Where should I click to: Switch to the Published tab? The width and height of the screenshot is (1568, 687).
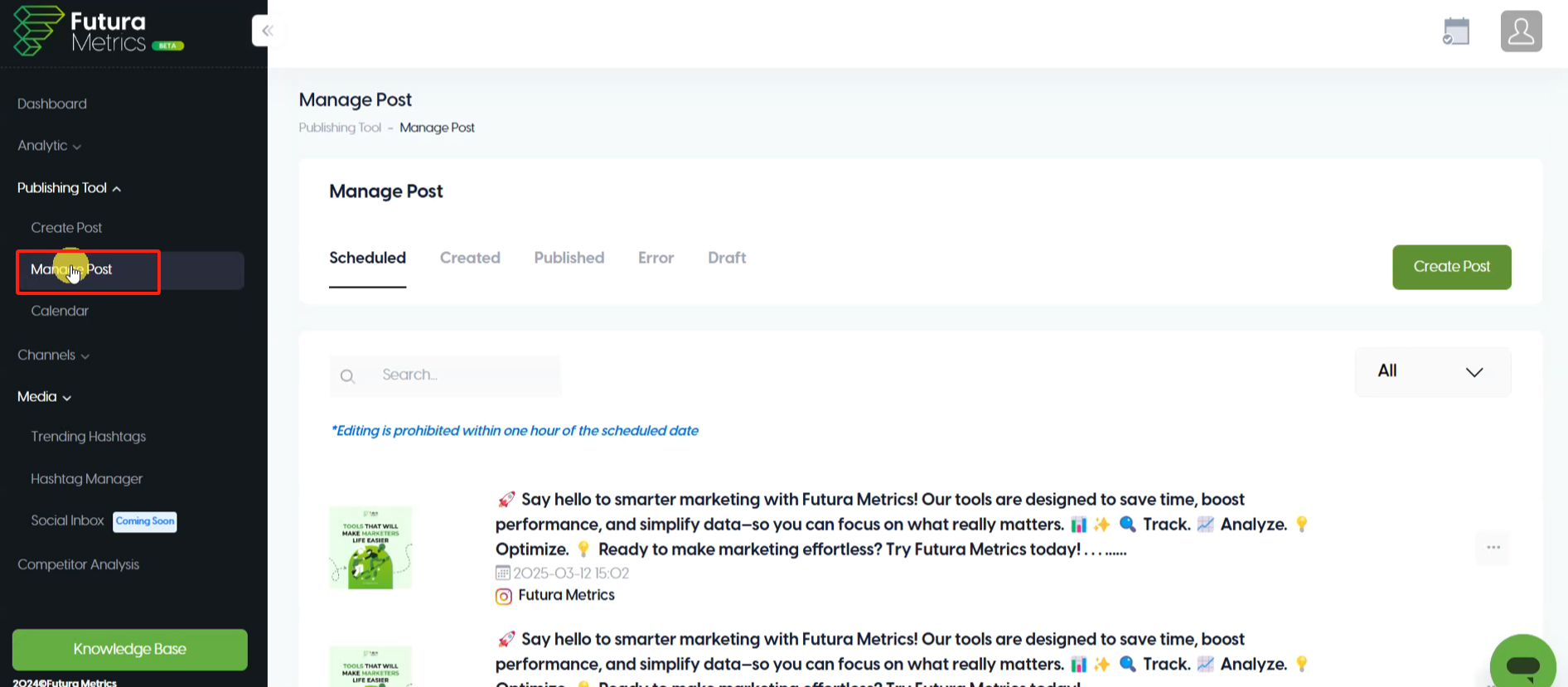[x=569, y=258]
